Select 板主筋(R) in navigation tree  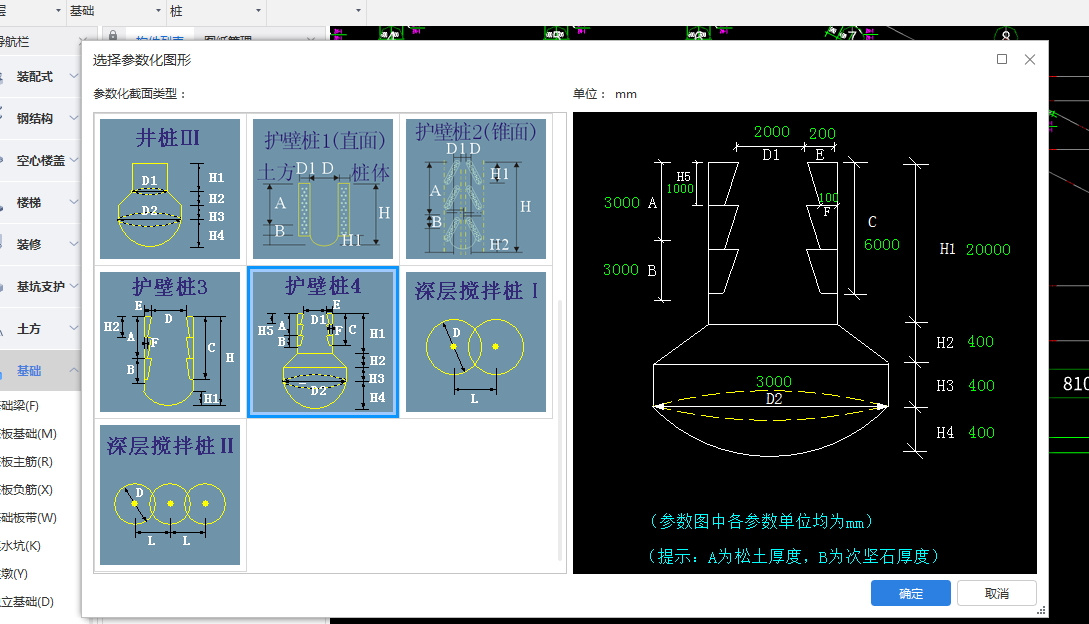[27, 462]
